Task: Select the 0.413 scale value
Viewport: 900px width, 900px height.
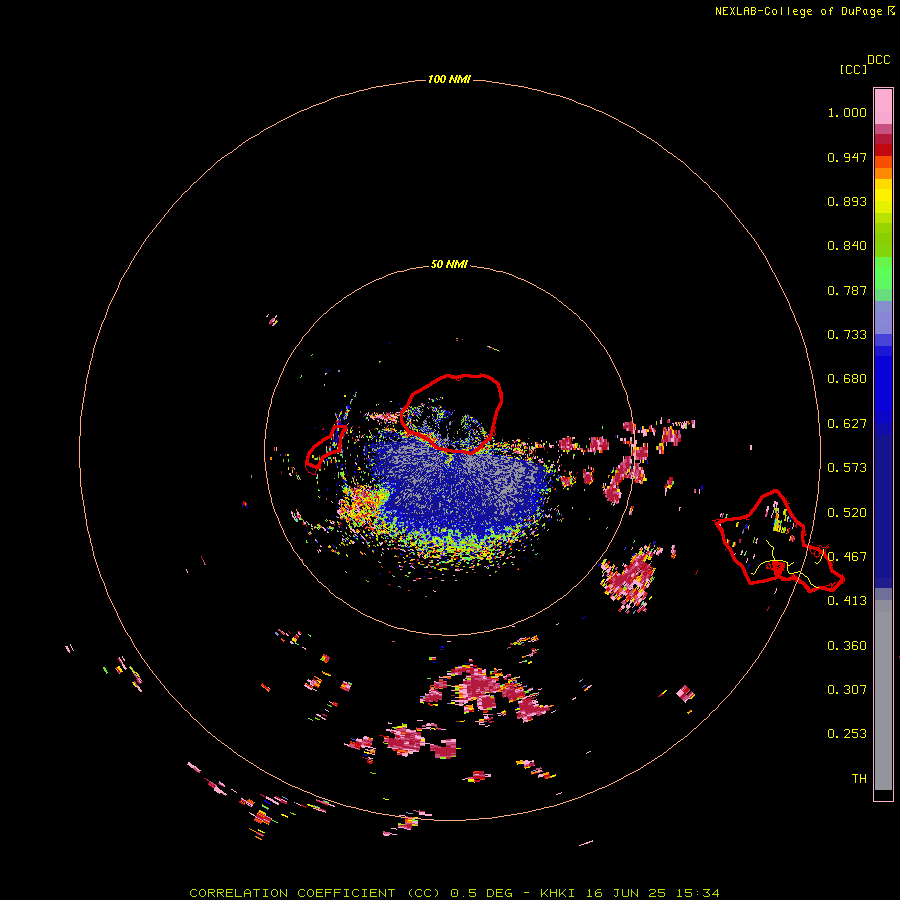Action: (847, 601)
